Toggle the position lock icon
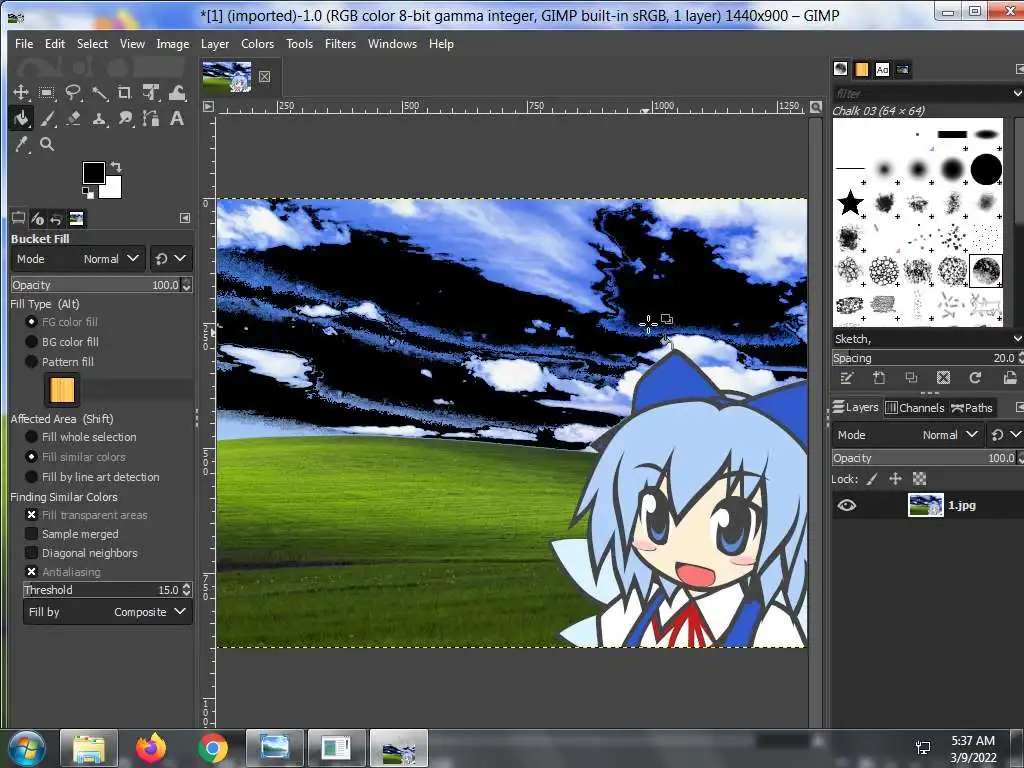Screen dimensions: 1024x768 tap(895, 479)
